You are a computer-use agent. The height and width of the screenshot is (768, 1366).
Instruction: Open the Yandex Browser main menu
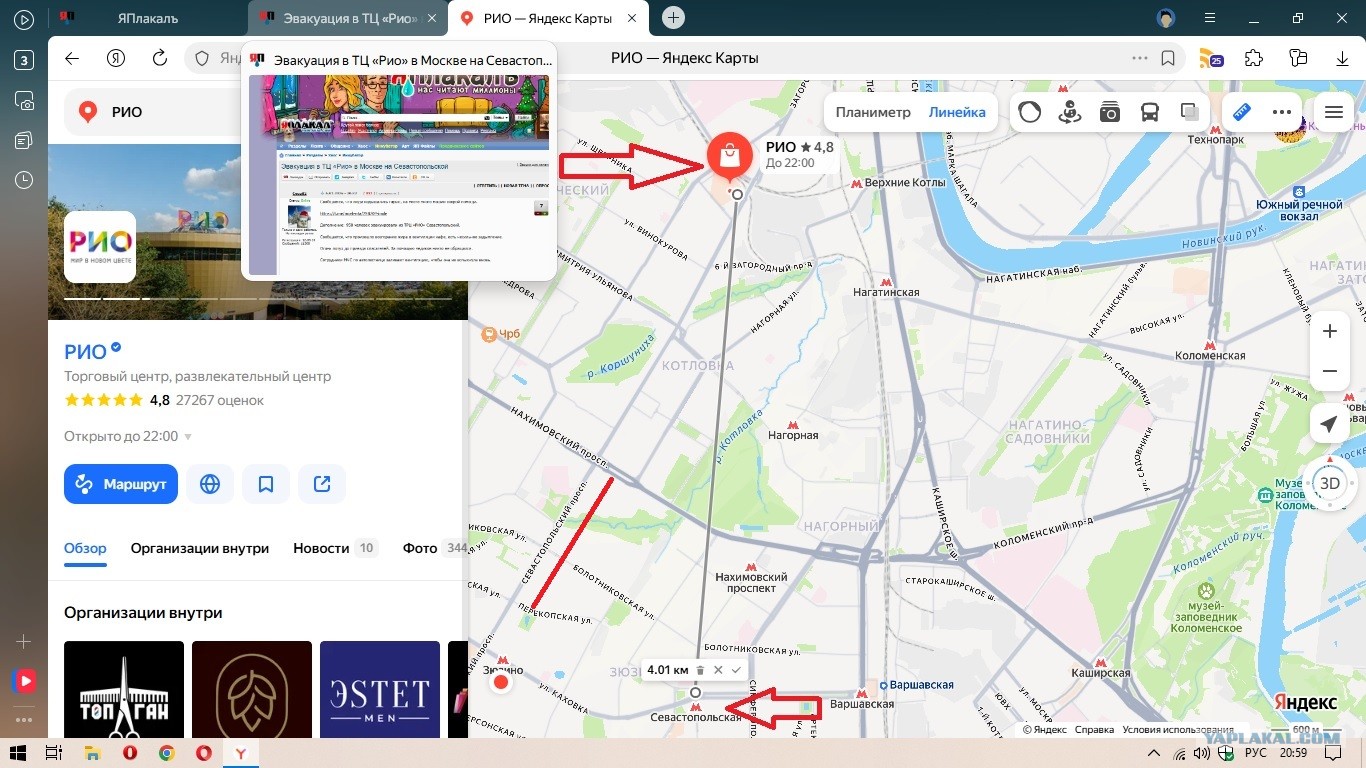point(1208,17)
